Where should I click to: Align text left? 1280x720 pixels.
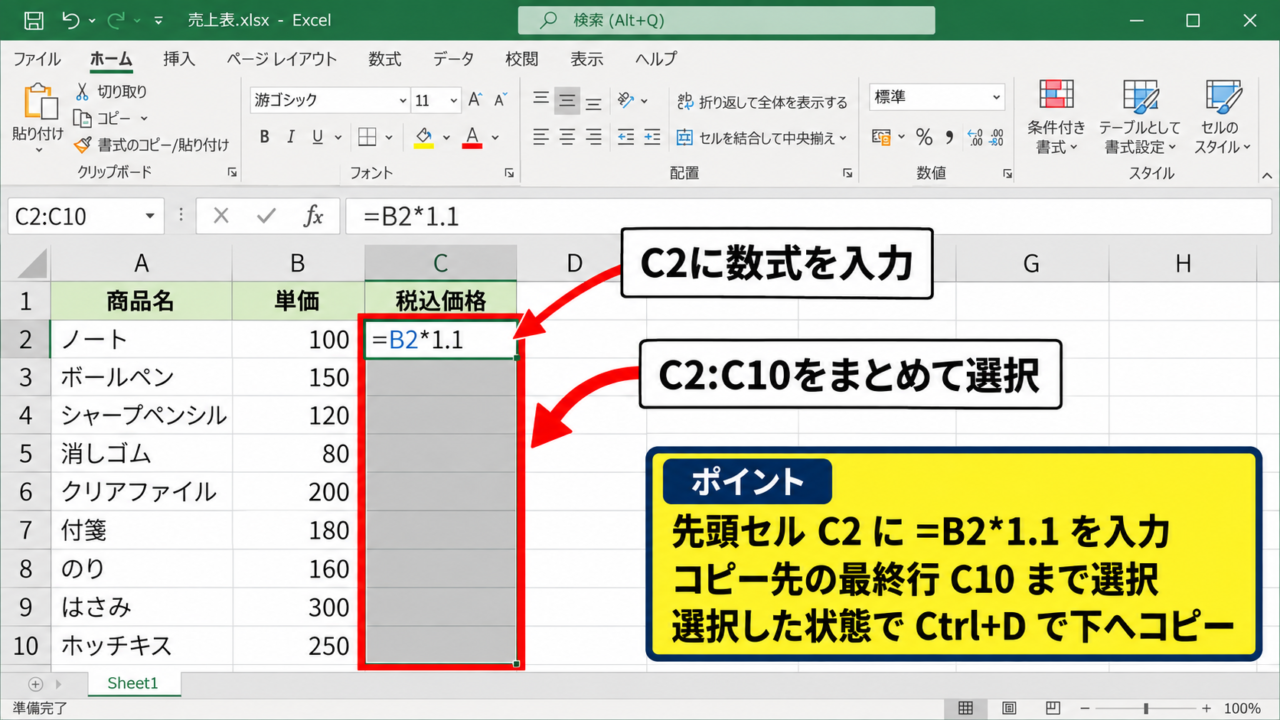coord(541,137)
